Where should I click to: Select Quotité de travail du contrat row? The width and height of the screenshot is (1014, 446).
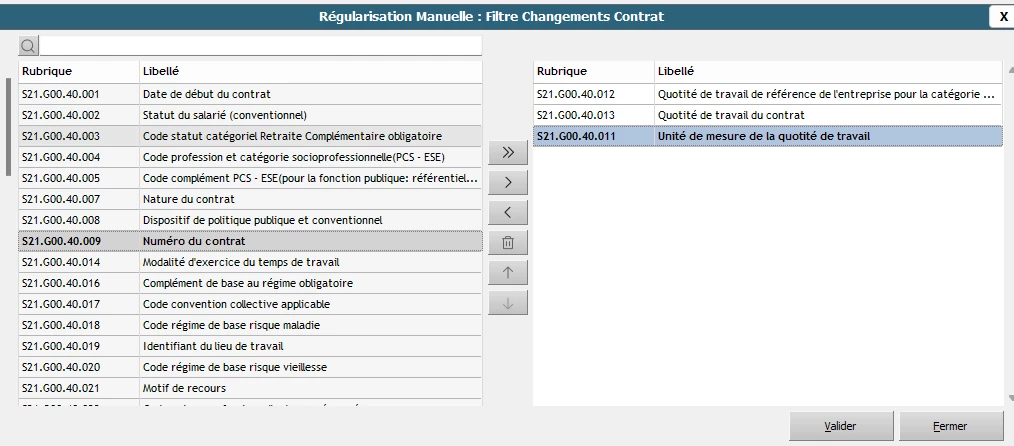tap(767, 115)
